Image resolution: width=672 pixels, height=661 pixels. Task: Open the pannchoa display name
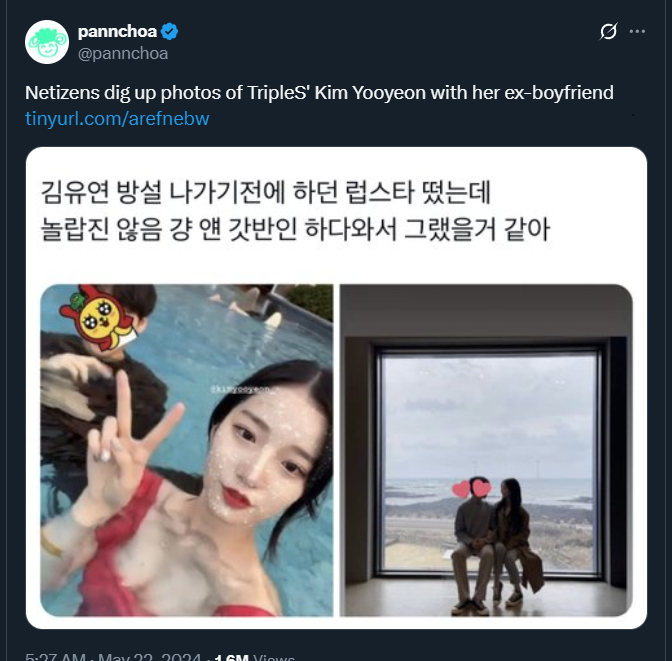click(117, 31)
